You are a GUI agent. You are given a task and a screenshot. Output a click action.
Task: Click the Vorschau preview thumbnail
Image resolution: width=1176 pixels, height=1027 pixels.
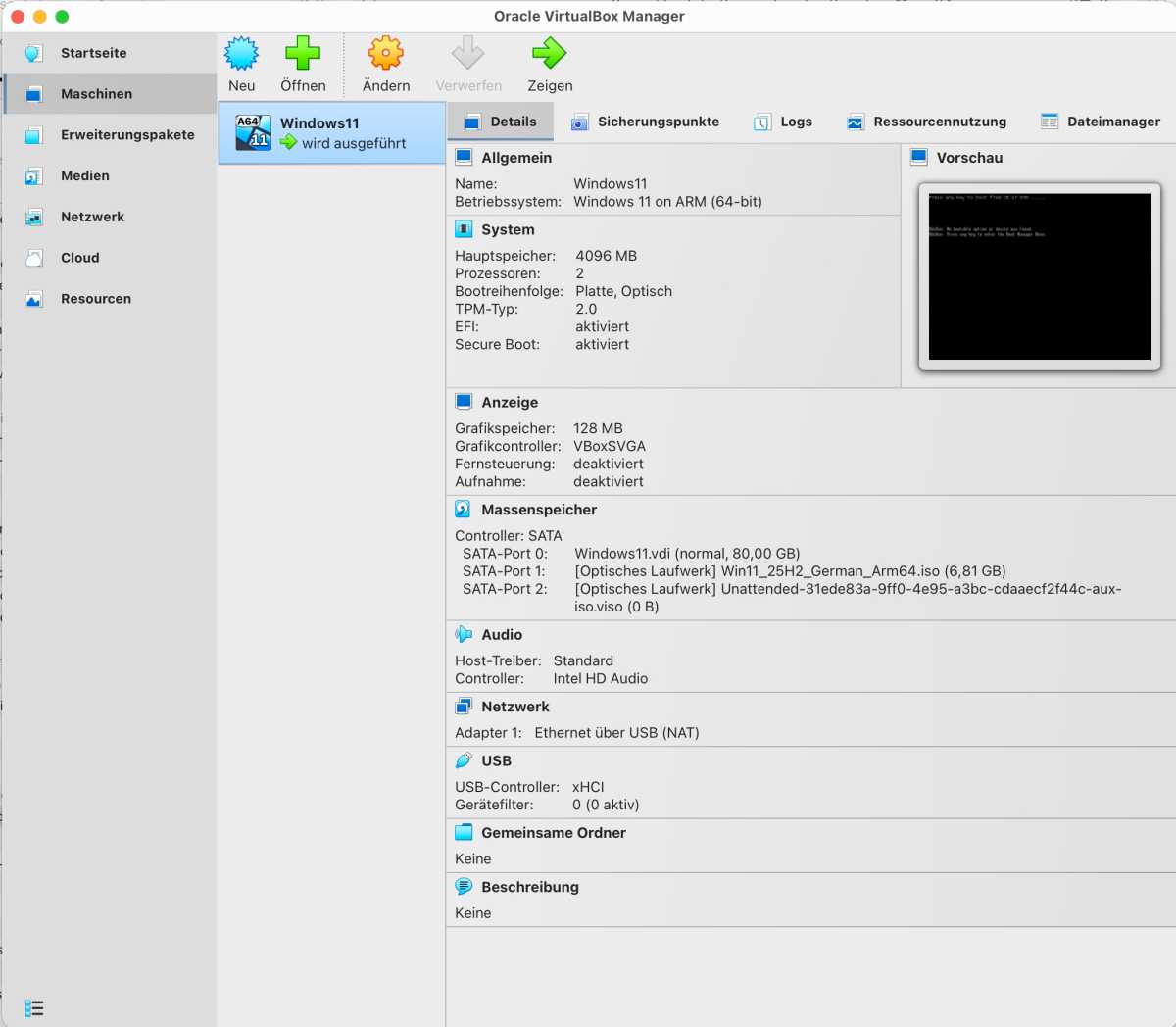point(1038,275)
